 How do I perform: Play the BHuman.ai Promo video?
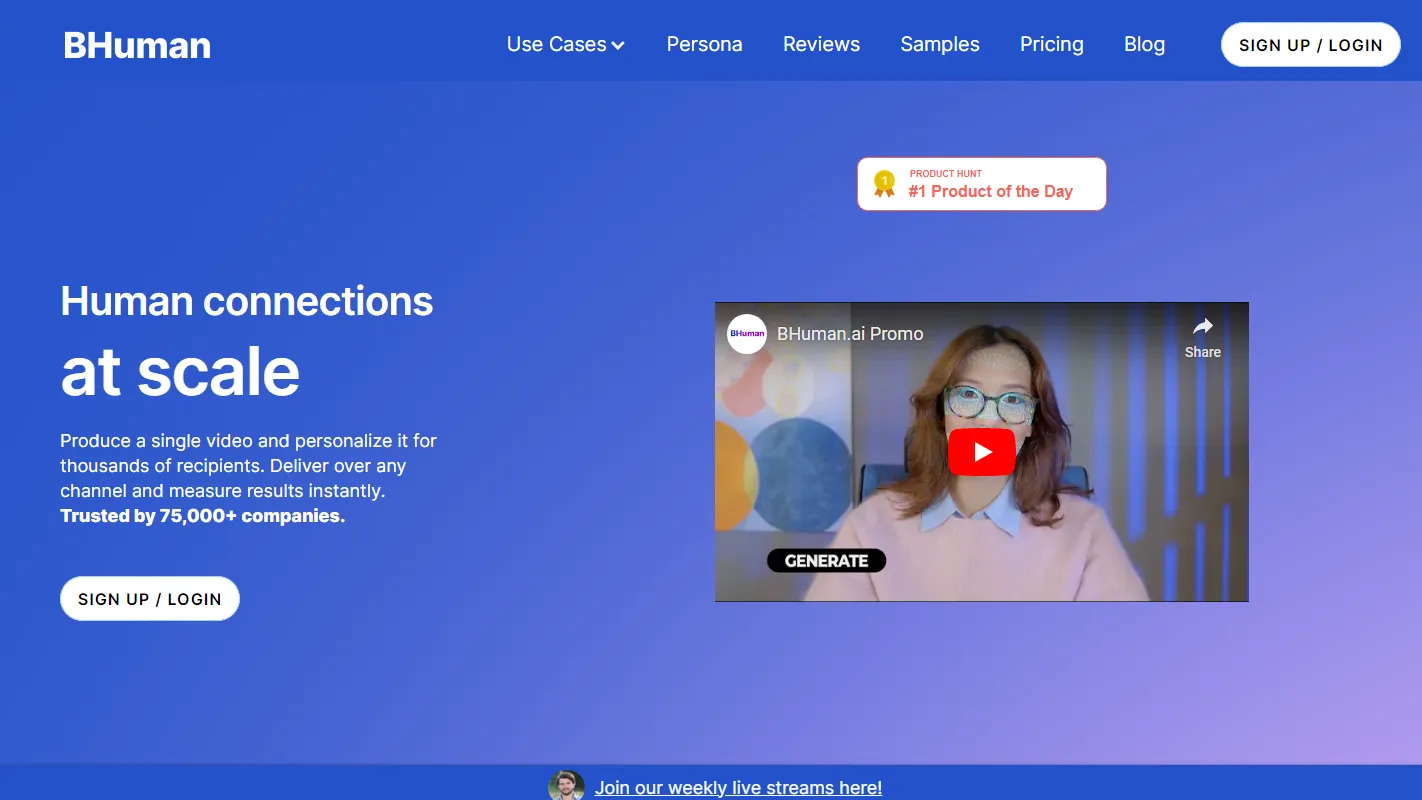[x=981, y=452]
